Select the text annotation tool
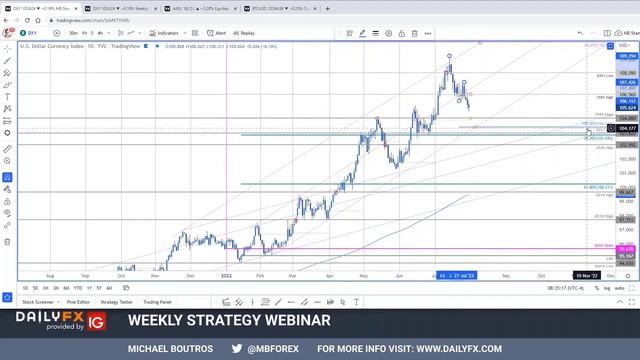640x360 pixels. [7, 97]
